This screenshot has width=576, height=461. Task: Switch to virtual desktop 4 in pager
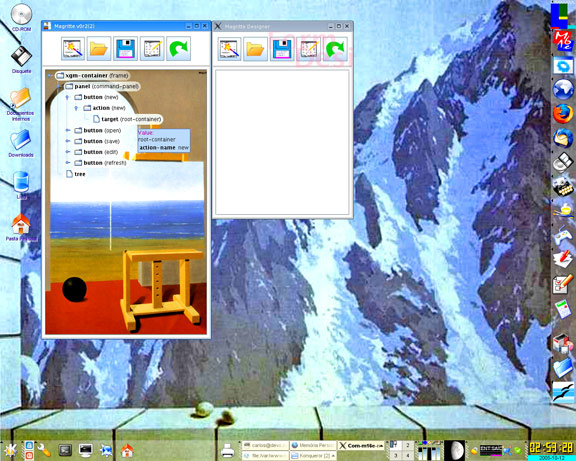pos(408,455)
